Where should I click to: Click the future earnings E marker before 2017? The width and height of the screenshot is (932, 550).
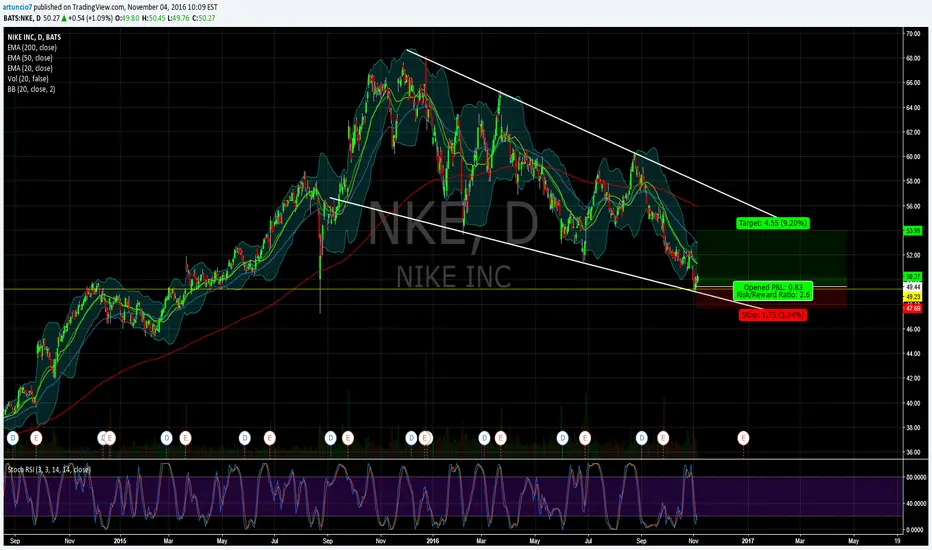point(743,438)
